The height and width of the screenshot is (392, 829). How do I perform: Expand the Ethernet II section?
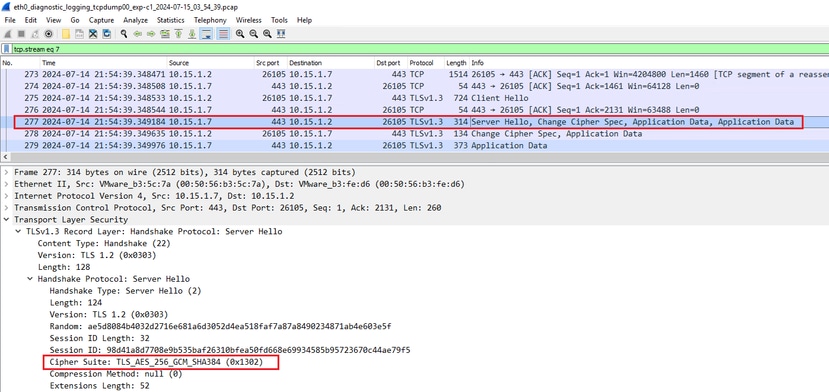point(5,184)
